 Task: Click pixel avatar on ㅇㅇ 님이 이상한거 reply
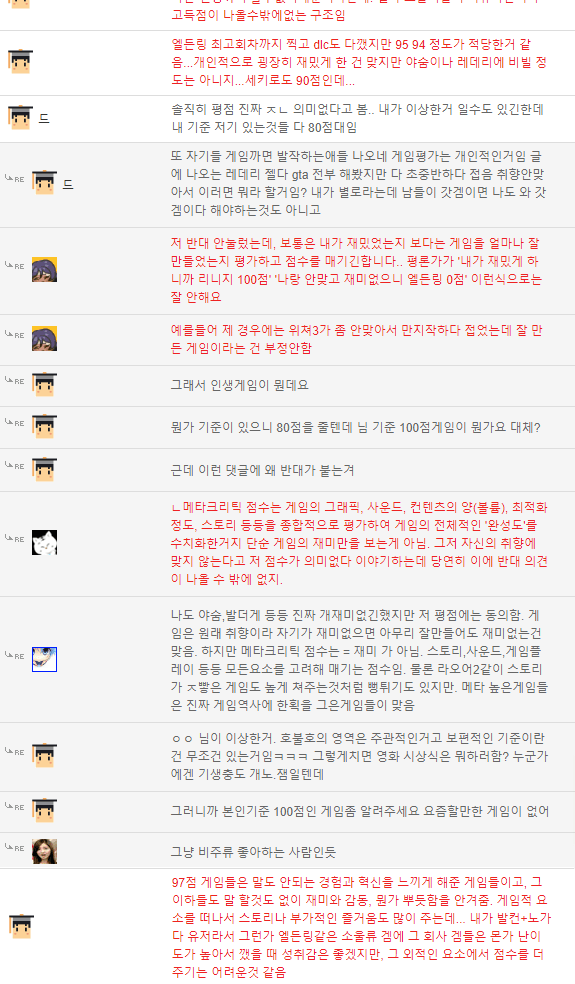click(x=45, y=755)
